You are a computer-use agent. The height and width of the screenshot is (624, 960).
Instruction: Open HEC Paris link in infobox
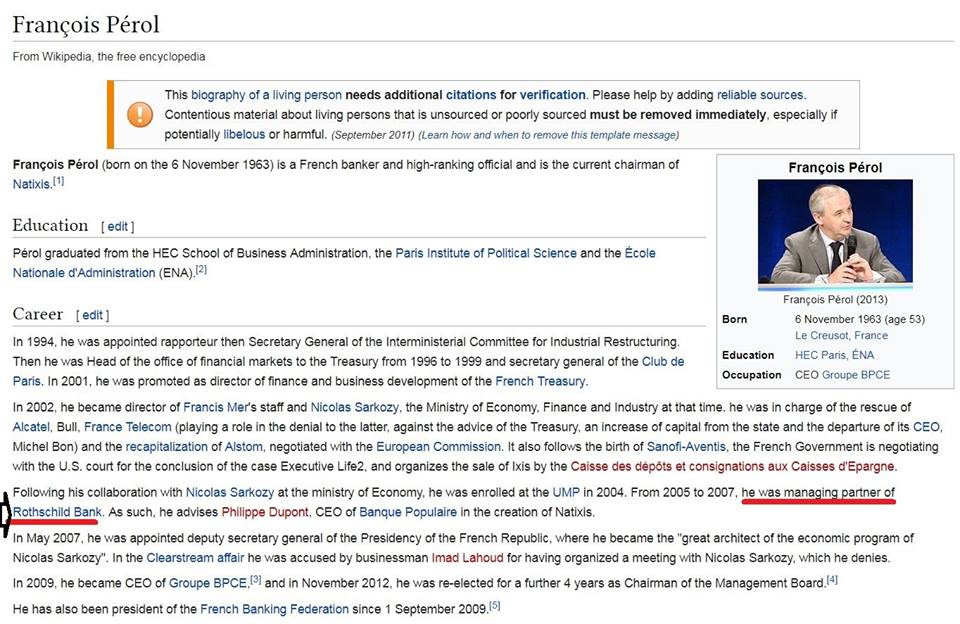[820, 355]
